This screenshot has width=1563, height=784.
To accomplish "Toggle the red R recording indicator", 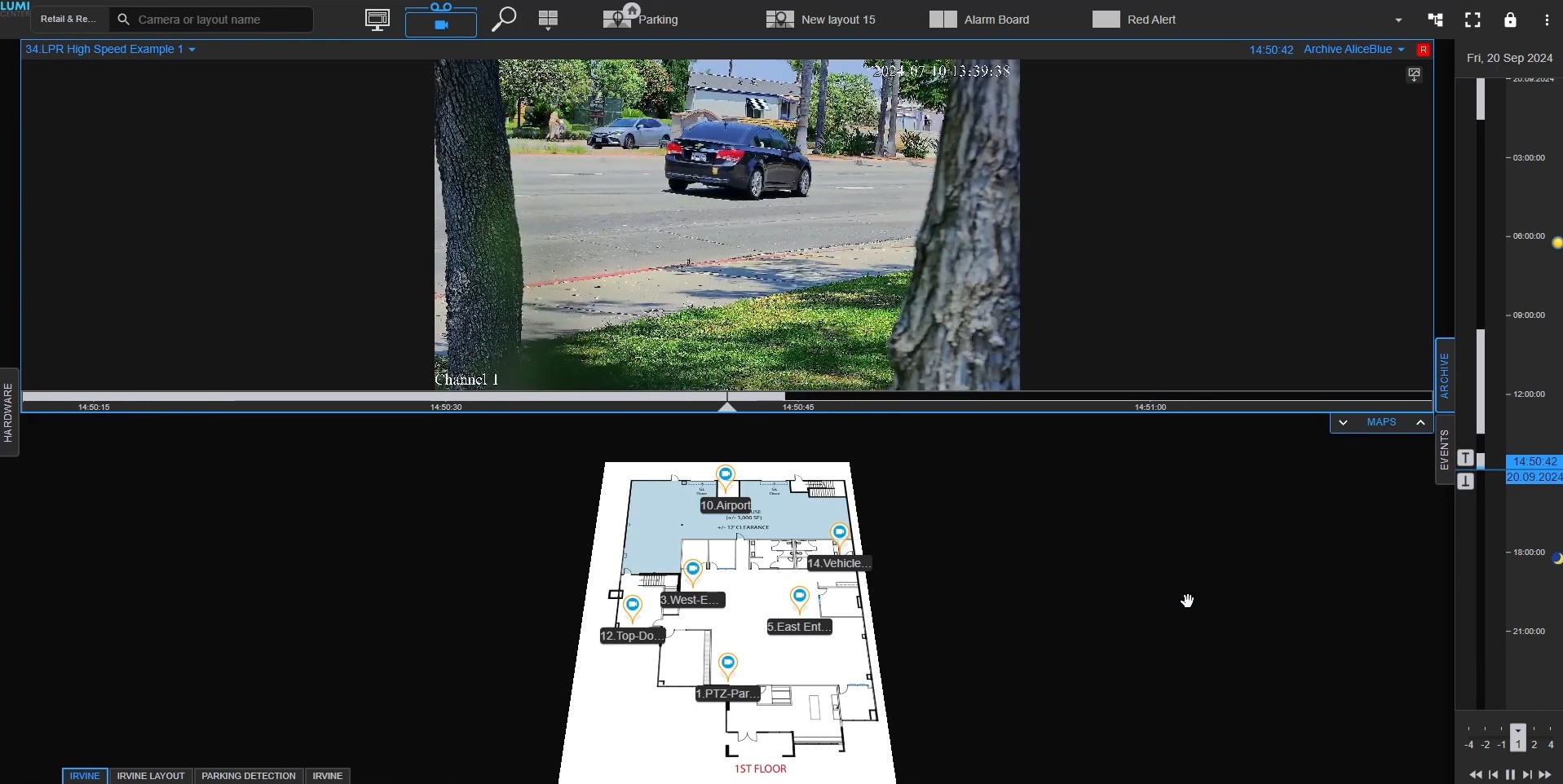I will coord(1423,50).
